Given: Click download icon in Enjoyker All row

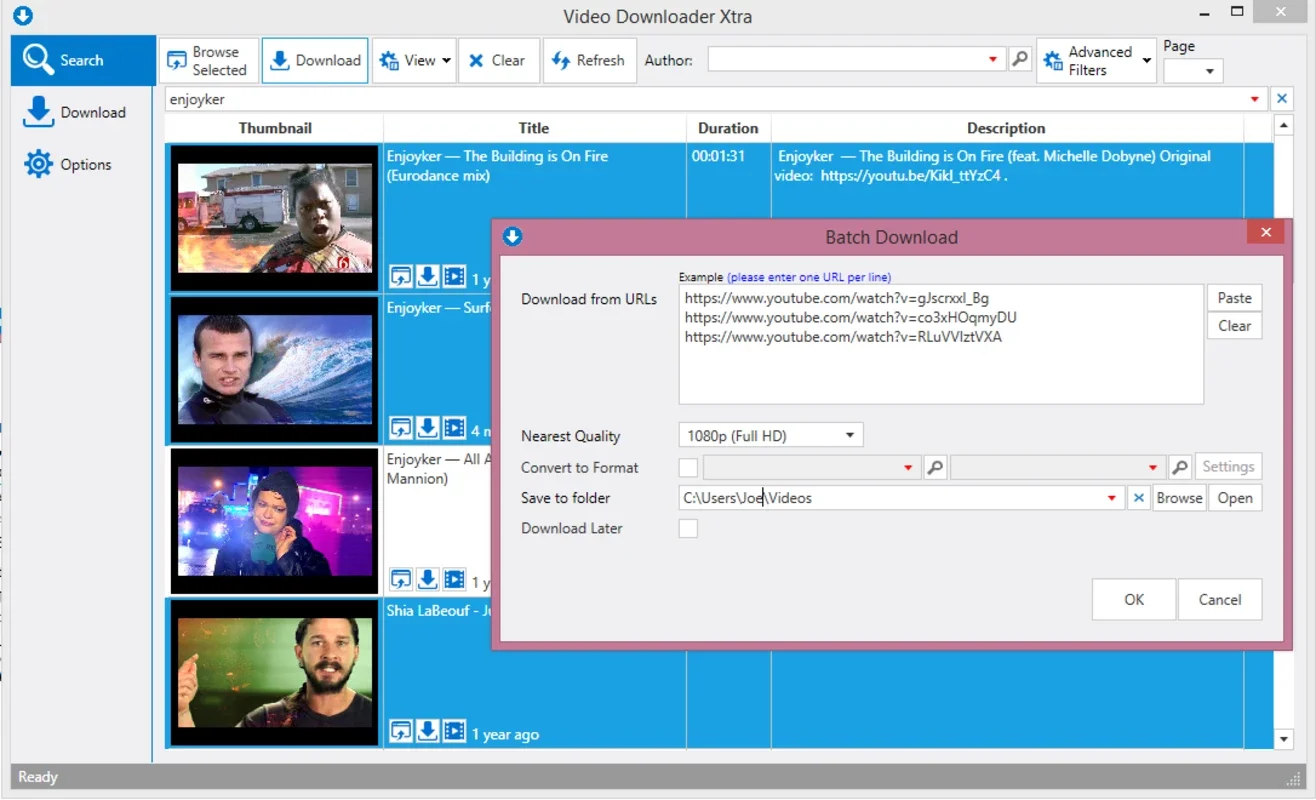Looking at the screenshot, I should tap(427, 579).
